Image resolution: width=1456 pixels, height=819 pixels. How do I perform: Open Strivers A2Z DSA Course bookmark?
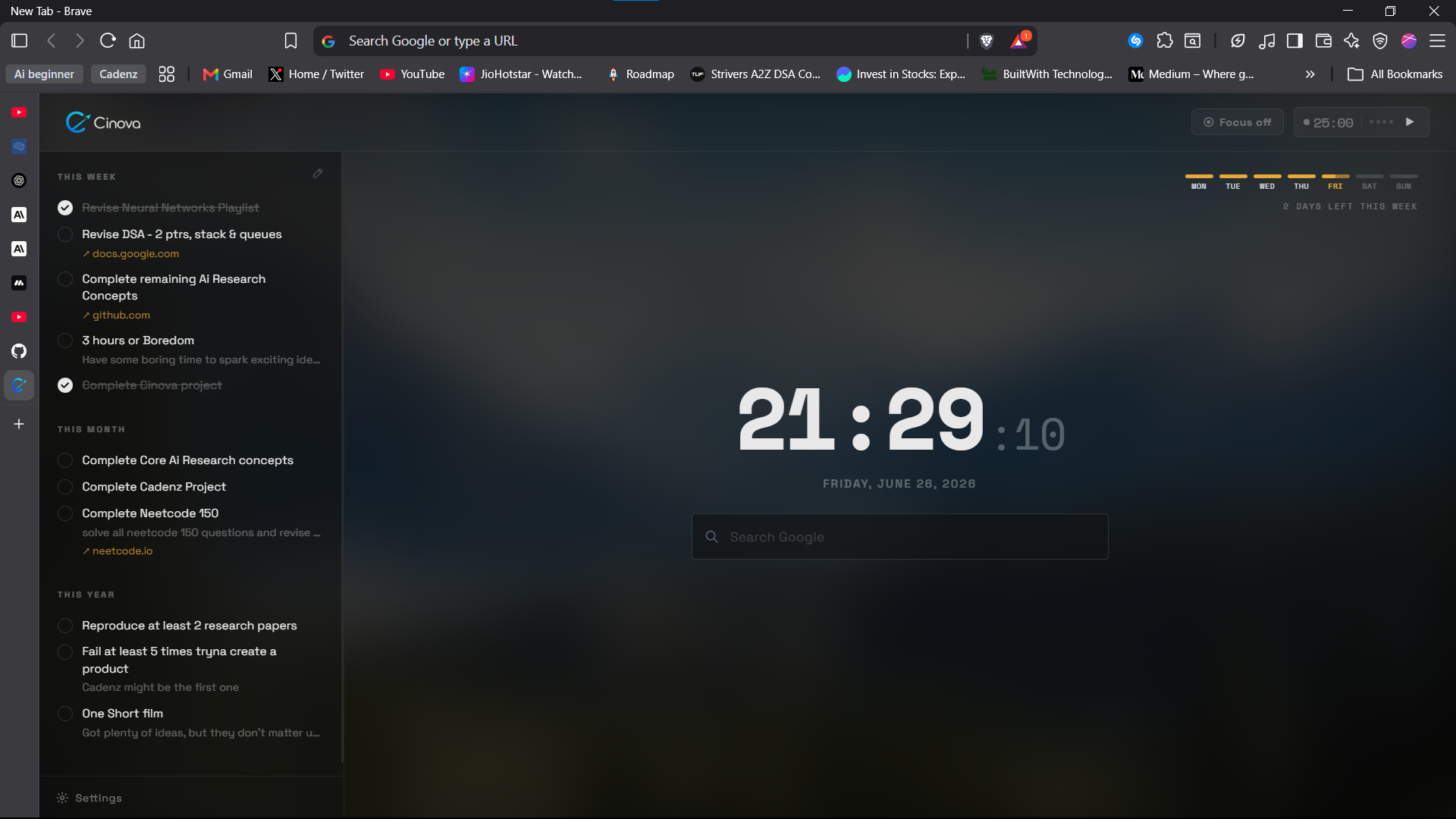click(x=755, y=74)
